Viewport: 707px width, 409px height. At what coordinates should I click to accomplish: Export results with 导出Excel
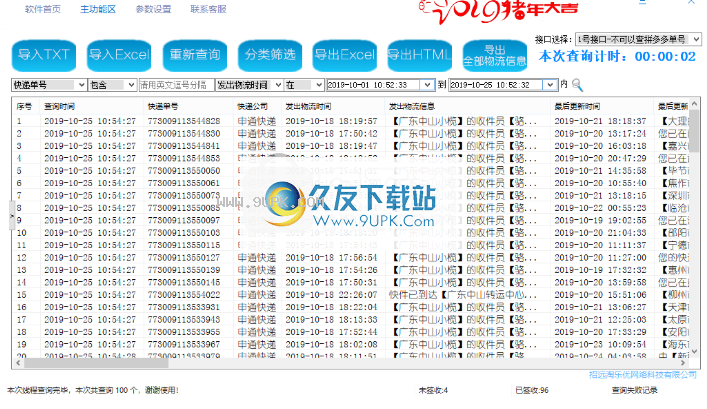(x=344, y=55)
